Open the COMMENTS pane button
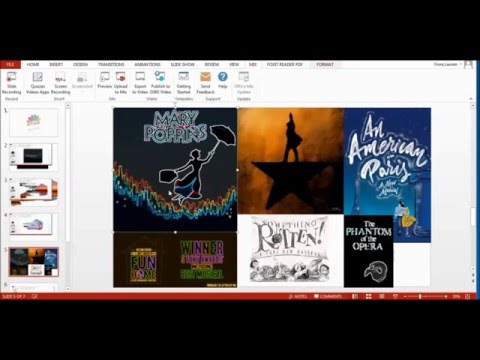The height and width of the screenshot is (360, 480). (328, 296)
